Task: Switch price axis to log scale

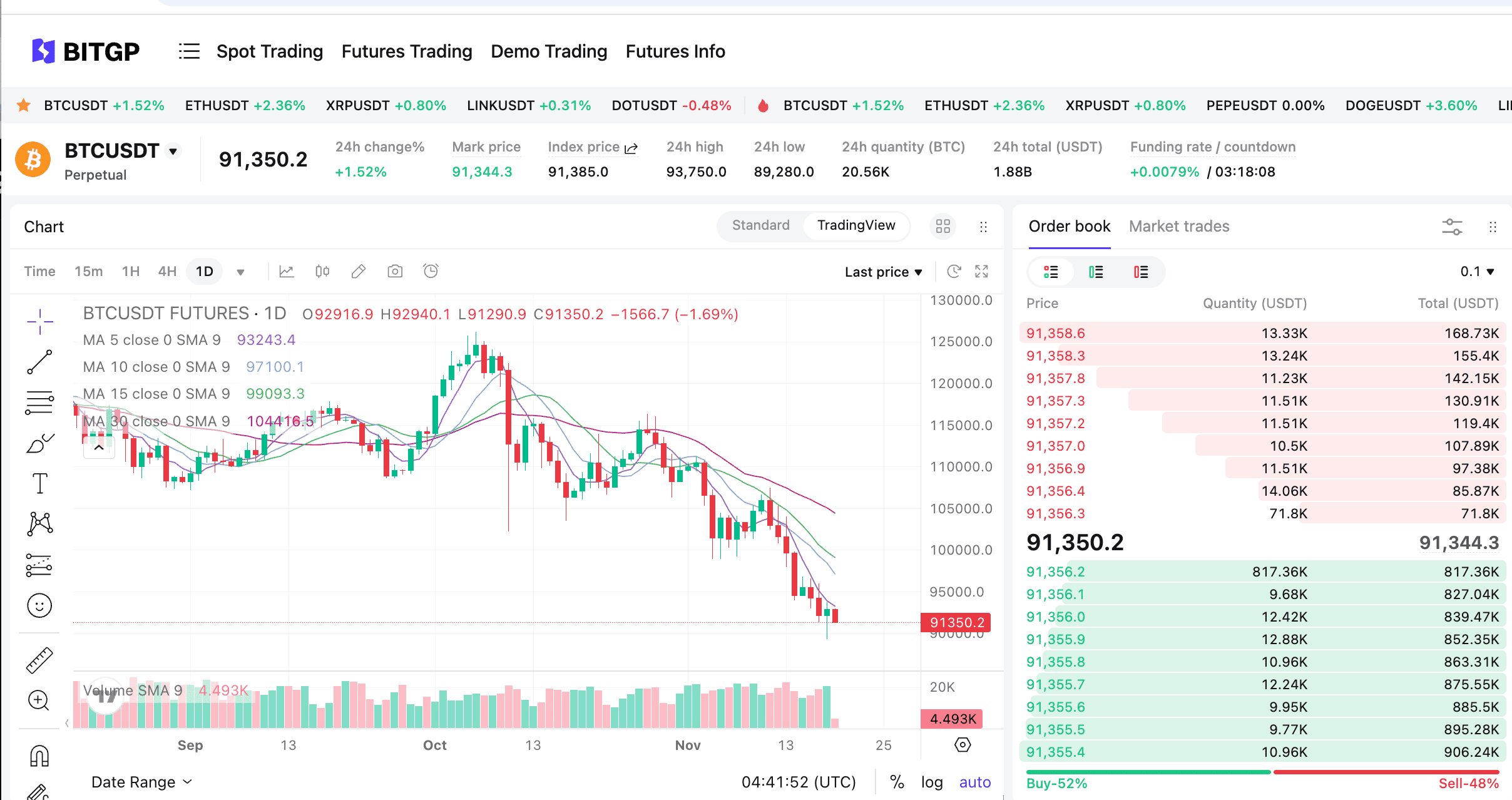Action: (932, 782)
